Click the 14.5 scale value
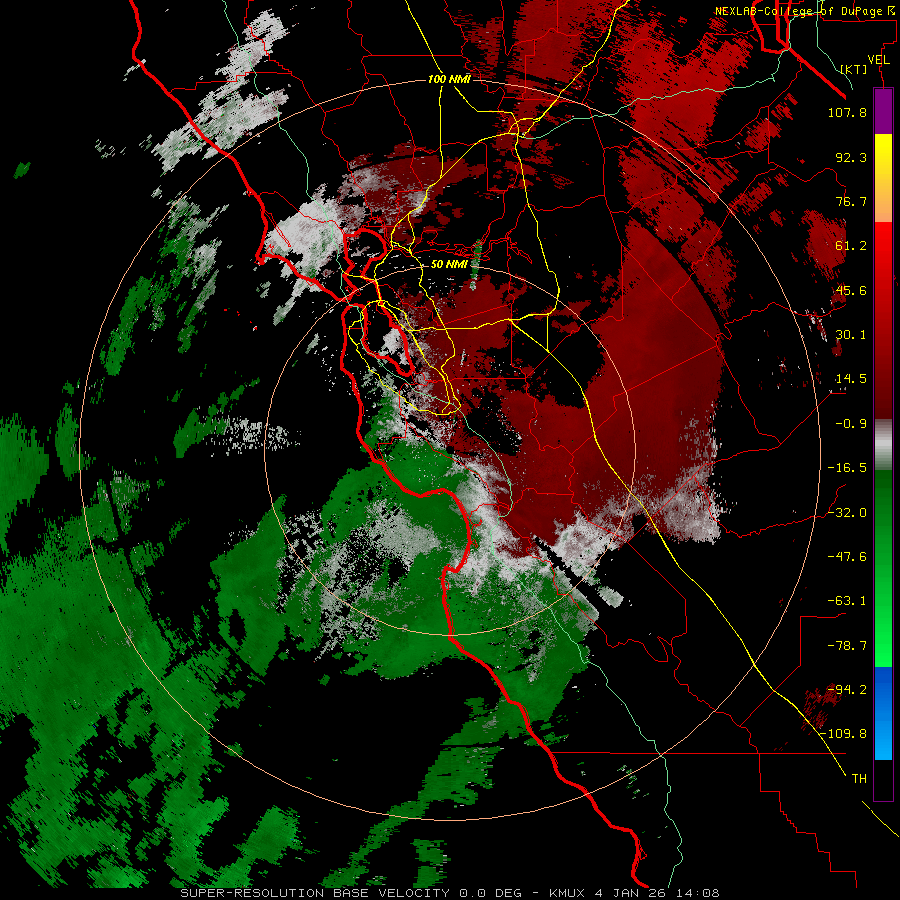Viewport: 900px width, 900px height. tap(851, 379)
